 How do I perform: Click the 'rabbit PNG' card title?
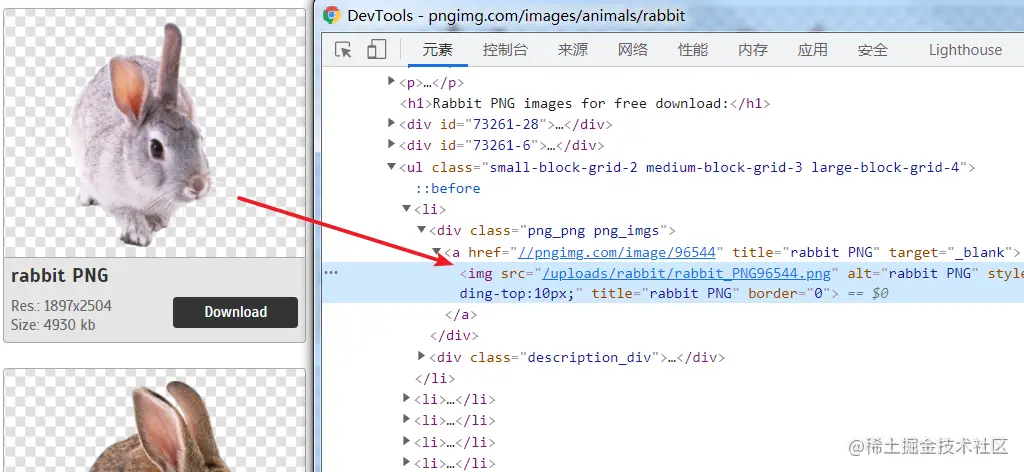(x=59, y=275)
